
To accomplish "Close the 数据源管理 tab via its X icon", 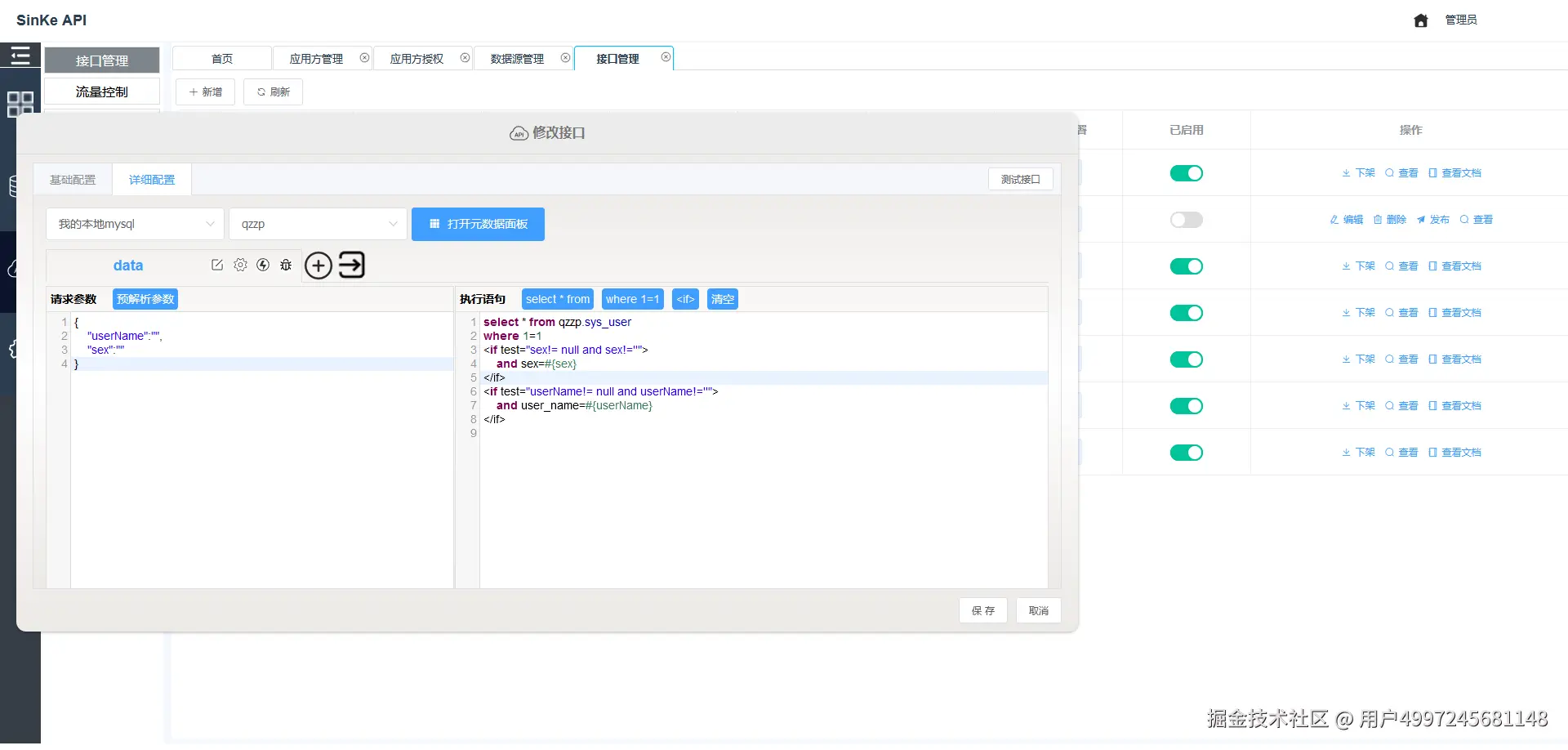I will 565,58.
